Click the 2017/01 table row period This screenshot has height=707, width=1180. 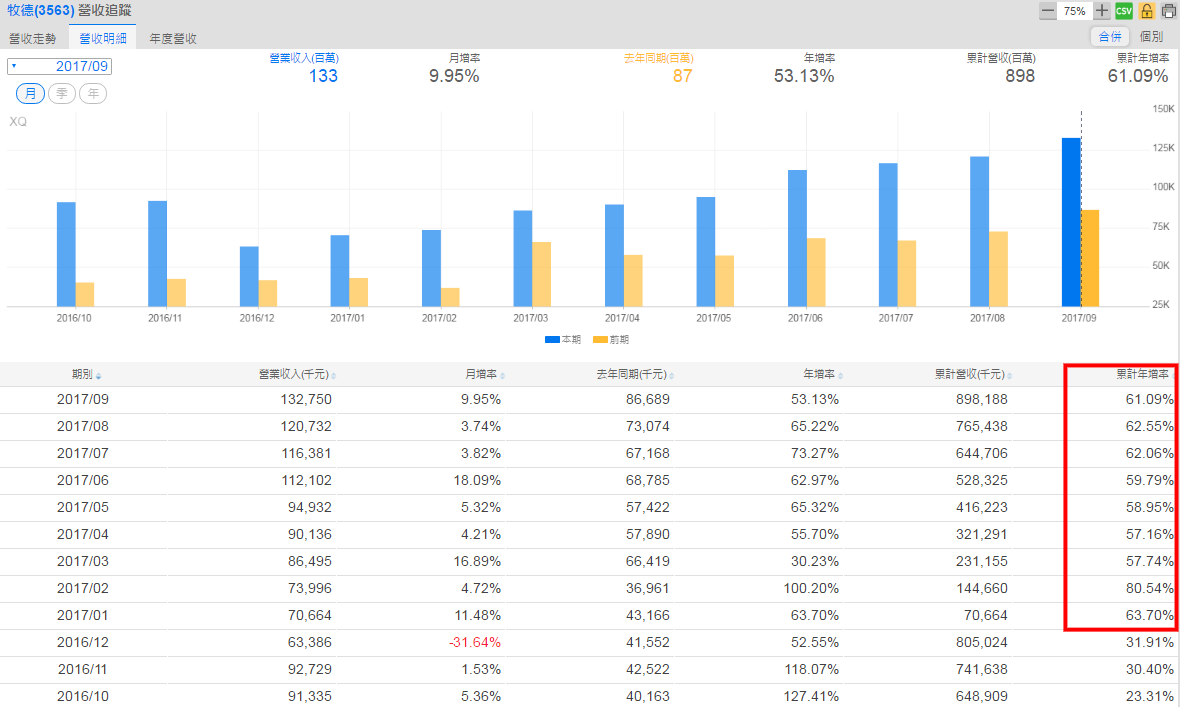point(83,616)
